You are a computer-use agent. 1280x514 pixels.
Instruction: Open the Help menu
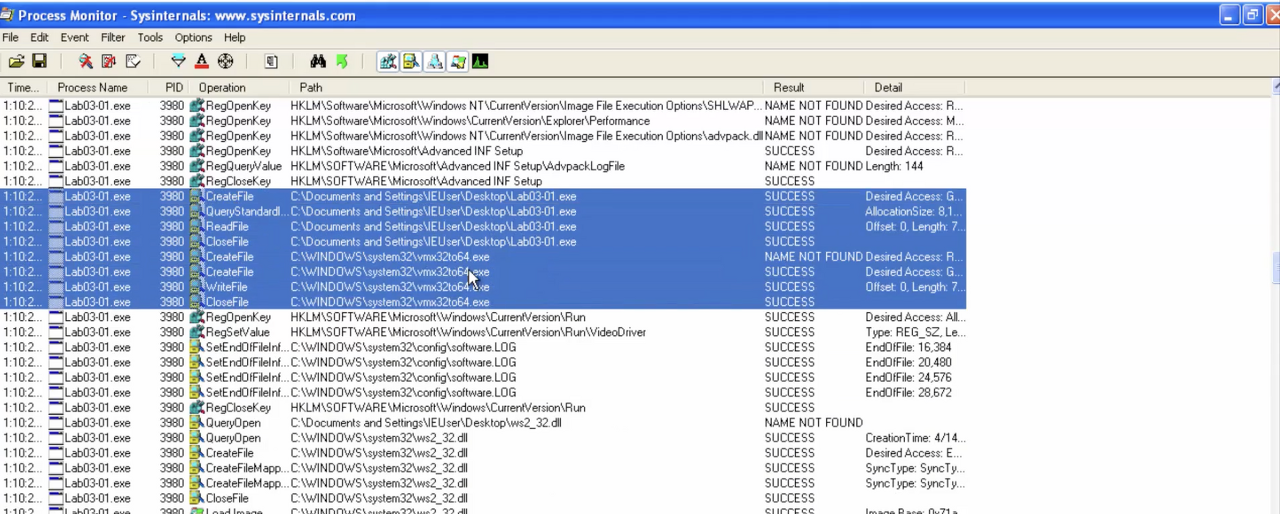pos(235,37)
